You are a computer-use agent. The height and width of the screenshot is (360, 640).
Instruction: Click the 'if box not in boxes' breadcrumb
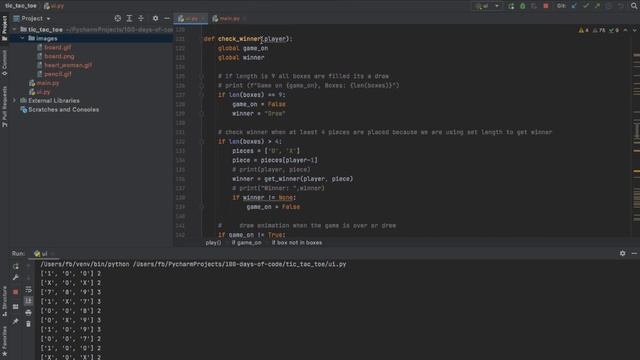pos(297,243)
